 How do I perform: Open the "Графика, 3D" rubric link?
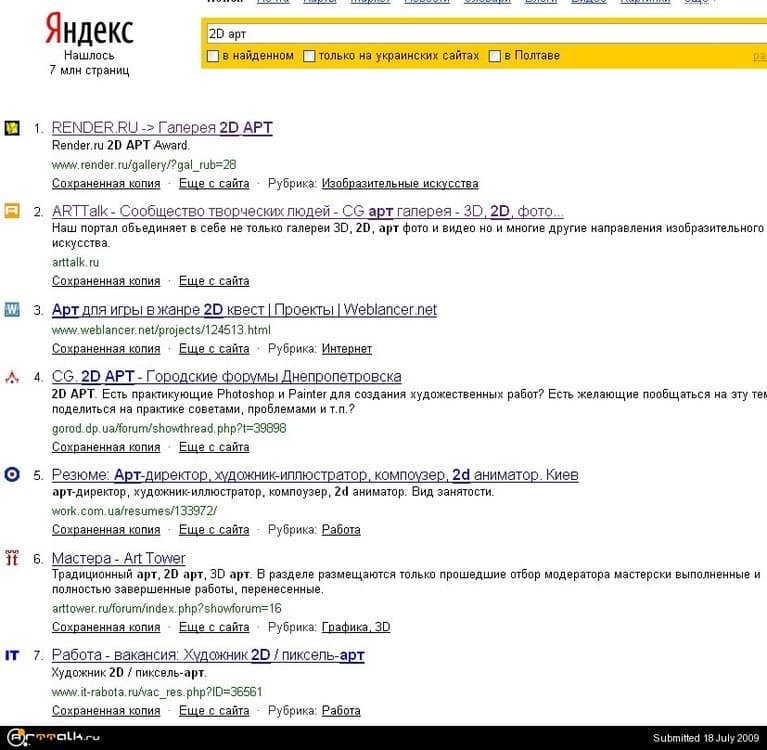click(x=355, y=627)
